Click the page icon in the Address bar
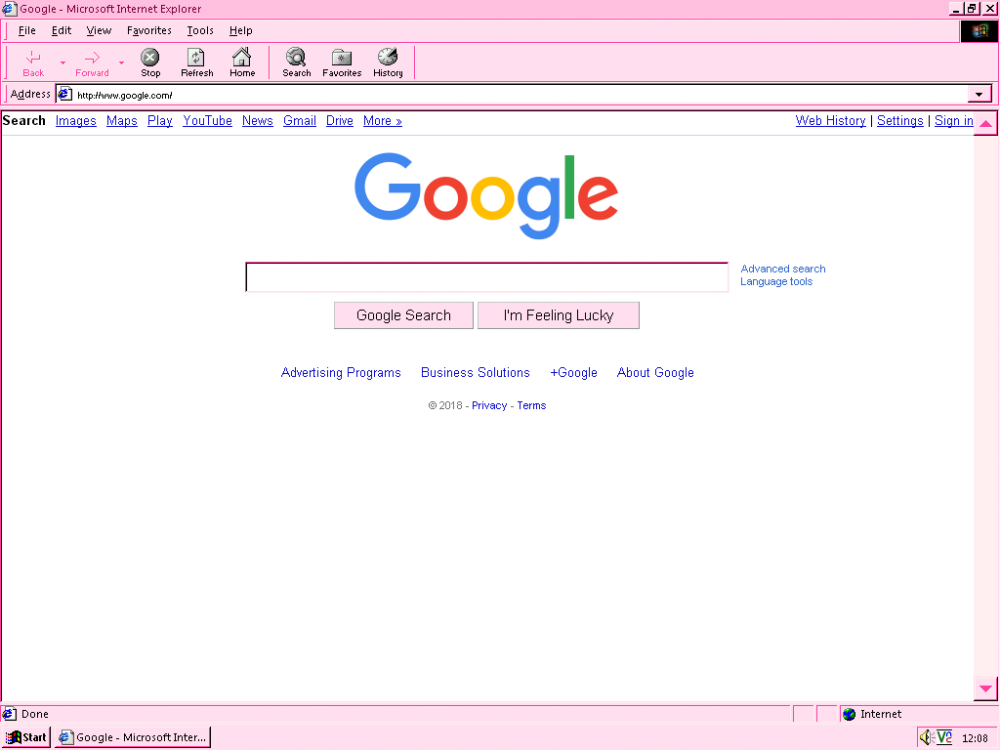The width and height of the screenshot is (1000, 750). coord(64,93)
